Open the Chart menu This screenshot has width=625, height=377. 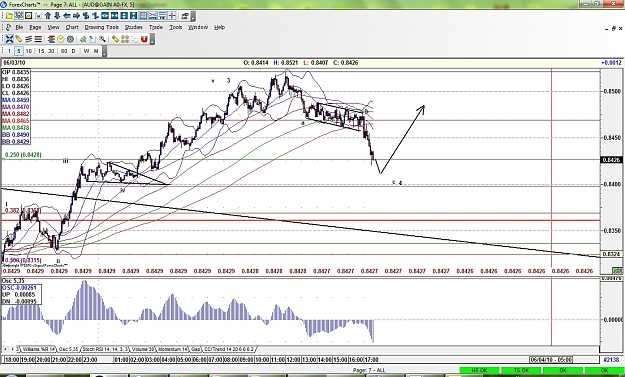coord(72,27)
